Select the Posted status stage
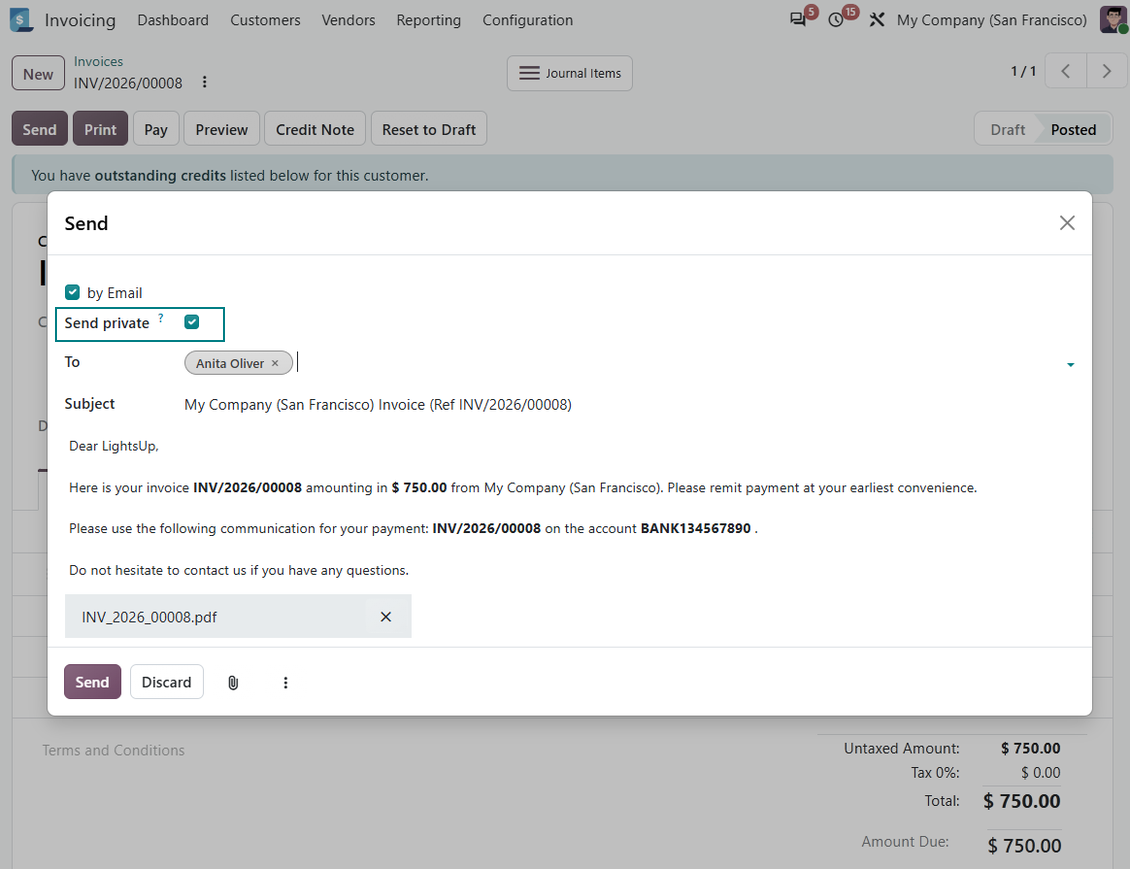Viewport: 1130px width, 869px height. pos(1073,129)
